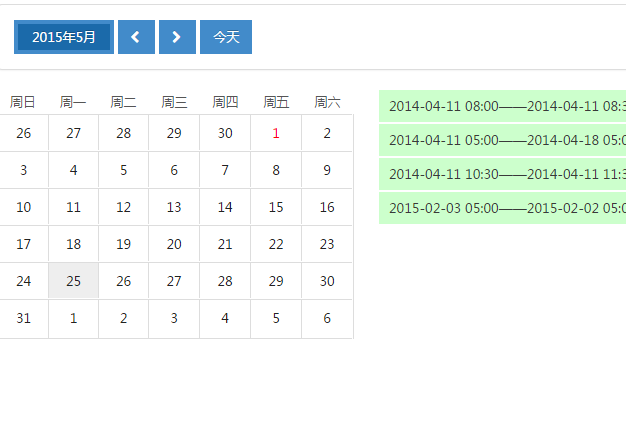The image size is (626, 422).
Task: Open event 2014-04-11 08:00 entry
Action: point(502,106)
